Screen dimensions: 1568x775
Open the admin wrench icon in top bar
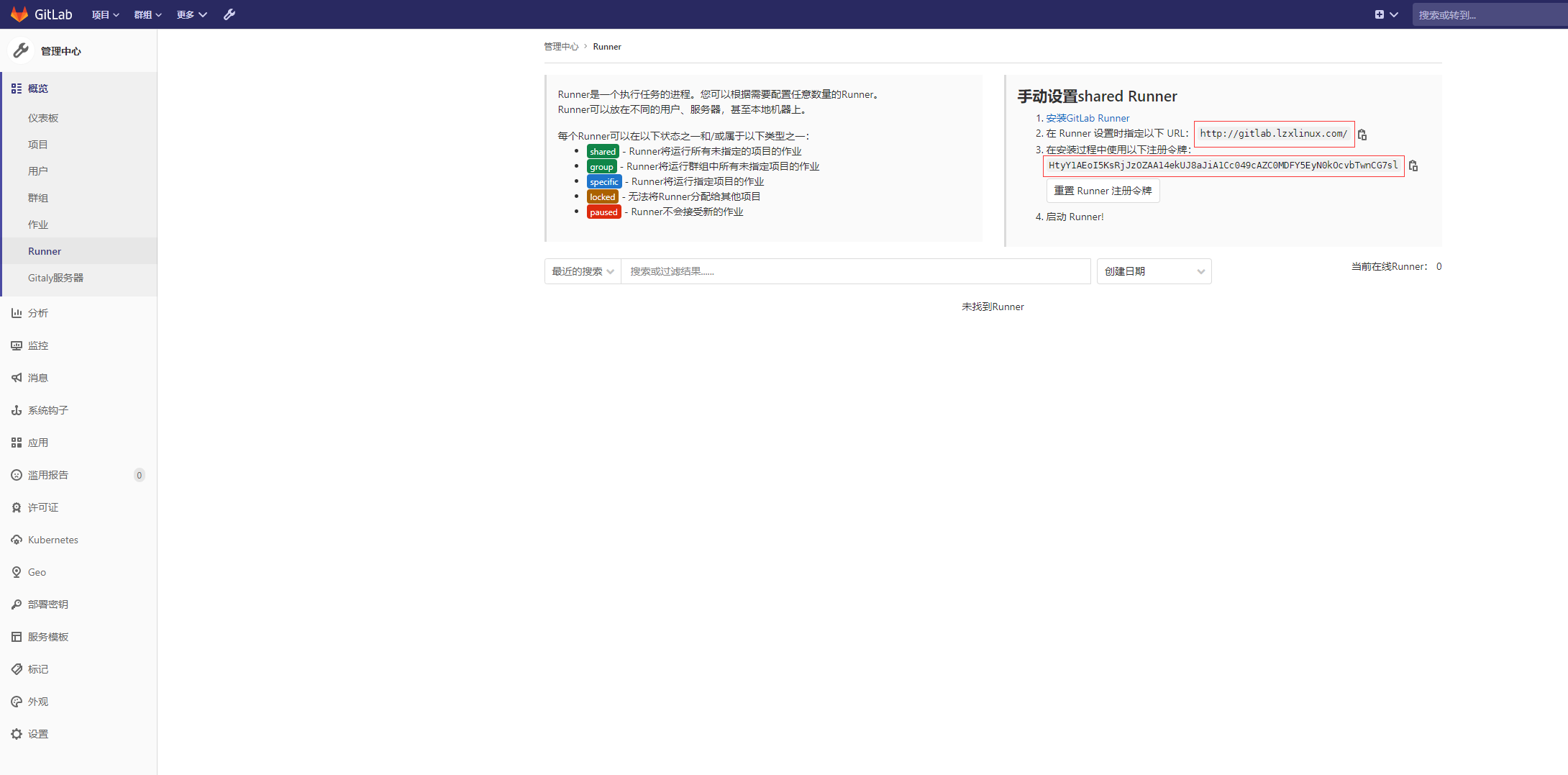(x=229, y=14)
